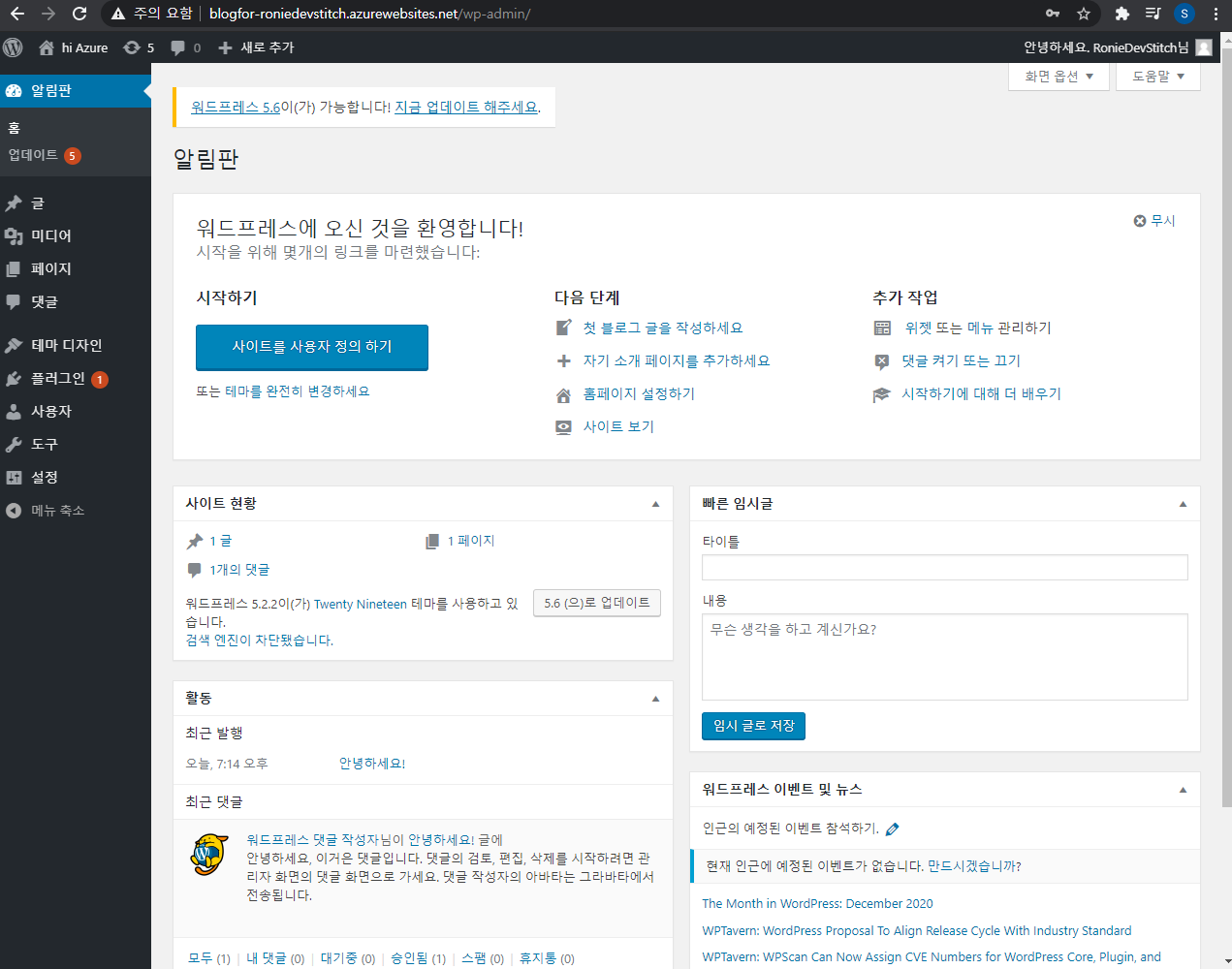This screenshot has height=969, width=1232.
Task: Click the 사용자 user icon in sidebar
Action: 14,411
